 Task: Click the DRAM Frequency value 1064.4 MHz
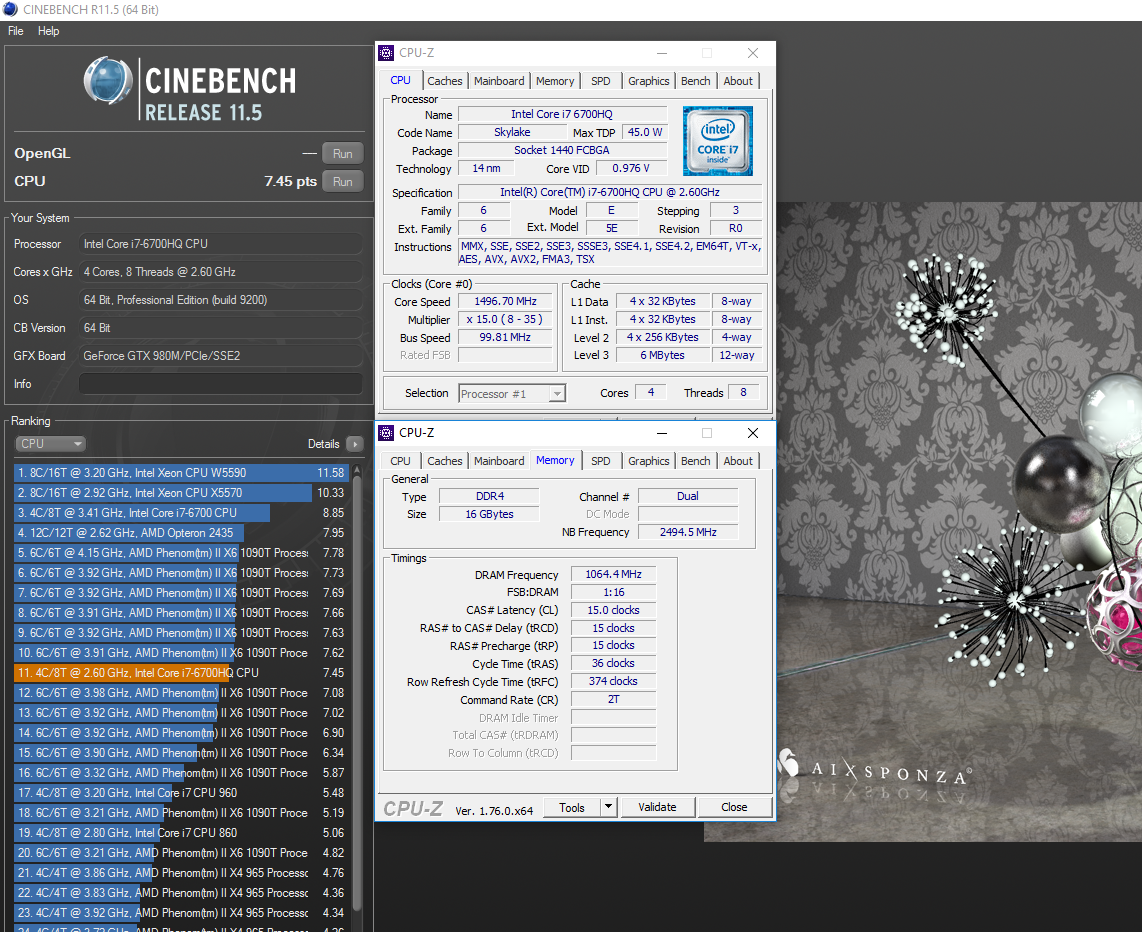click(x=613, y=574)
